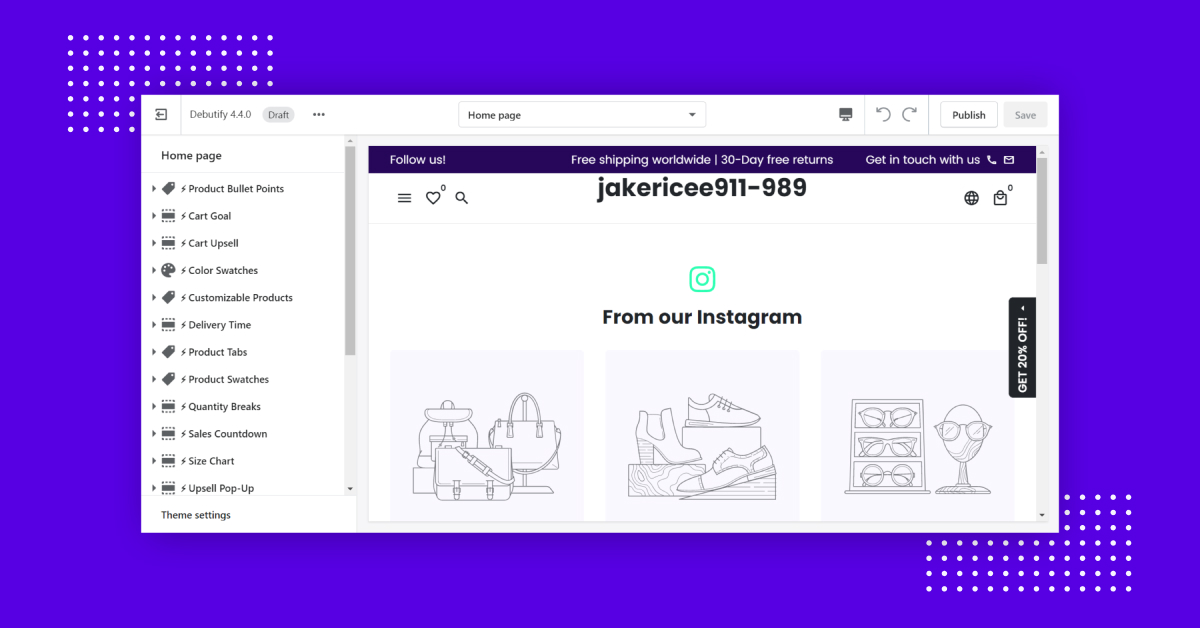Viewport: 1200px width, 628px height.
Task: Click the Quantity Breaks section icon
Action: coord(168,407)
